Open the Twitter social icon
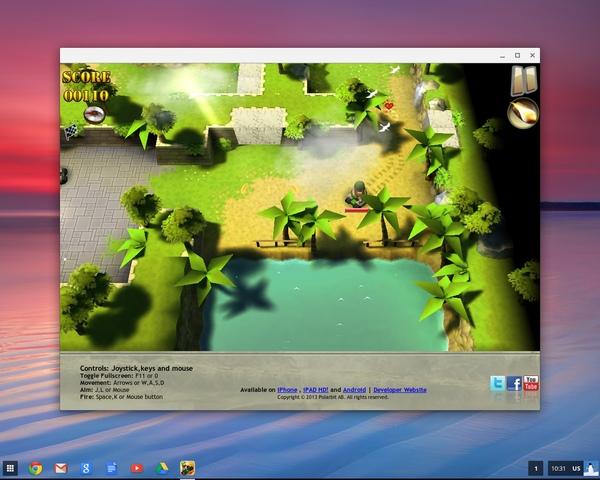The width and height of the screenshot is (600, 480). pyautogui.click(x=497, y=383)
